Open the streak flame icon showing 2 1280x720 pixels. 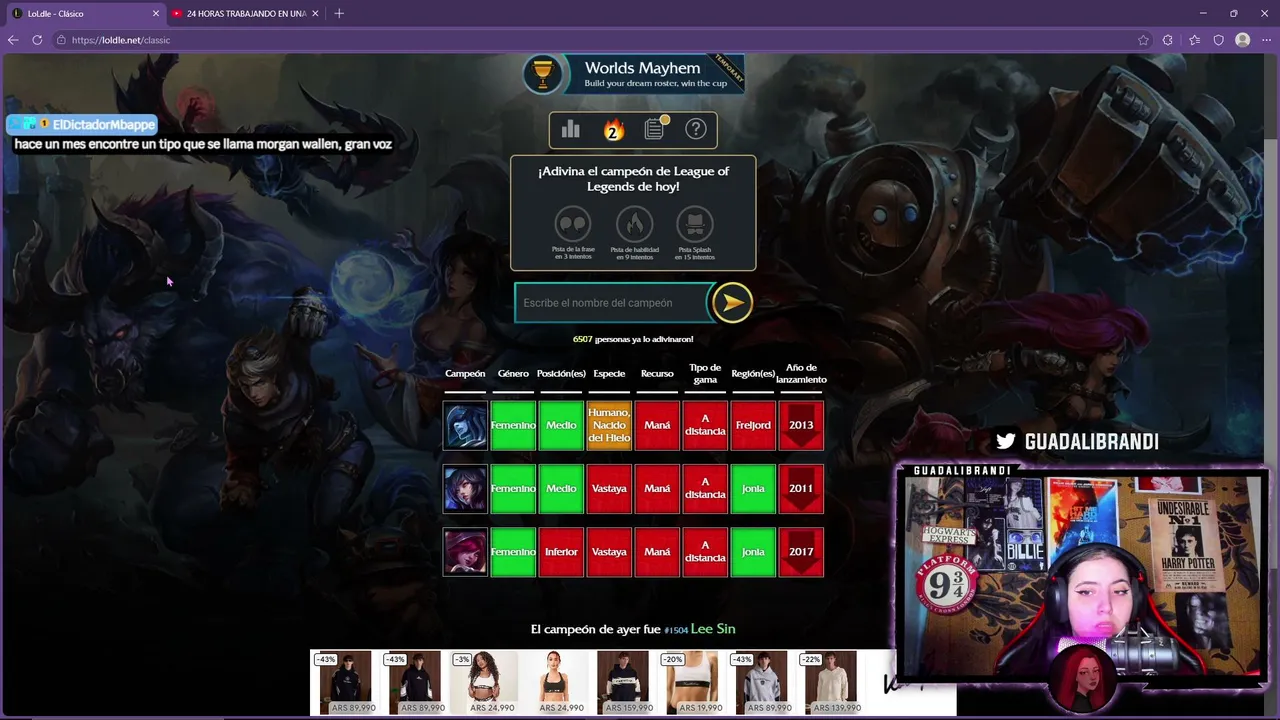[613, 130]
